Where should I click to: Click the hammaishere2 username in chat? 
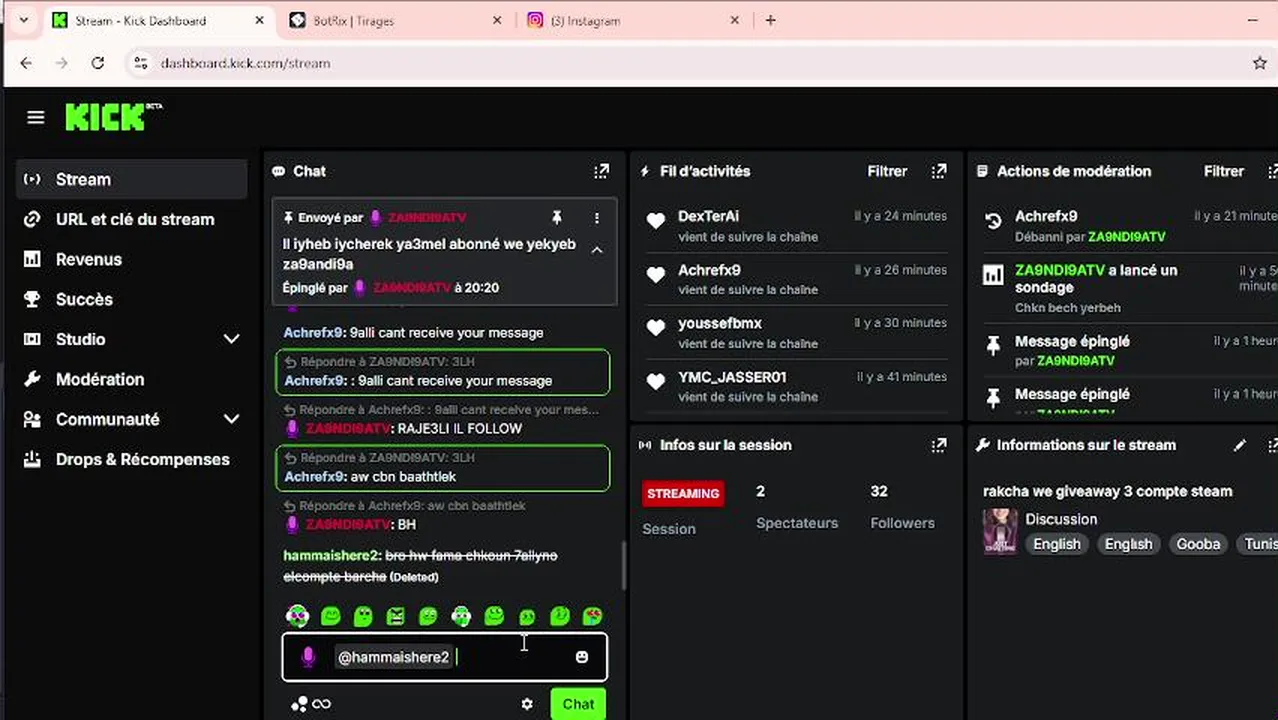tap(331, 555)
